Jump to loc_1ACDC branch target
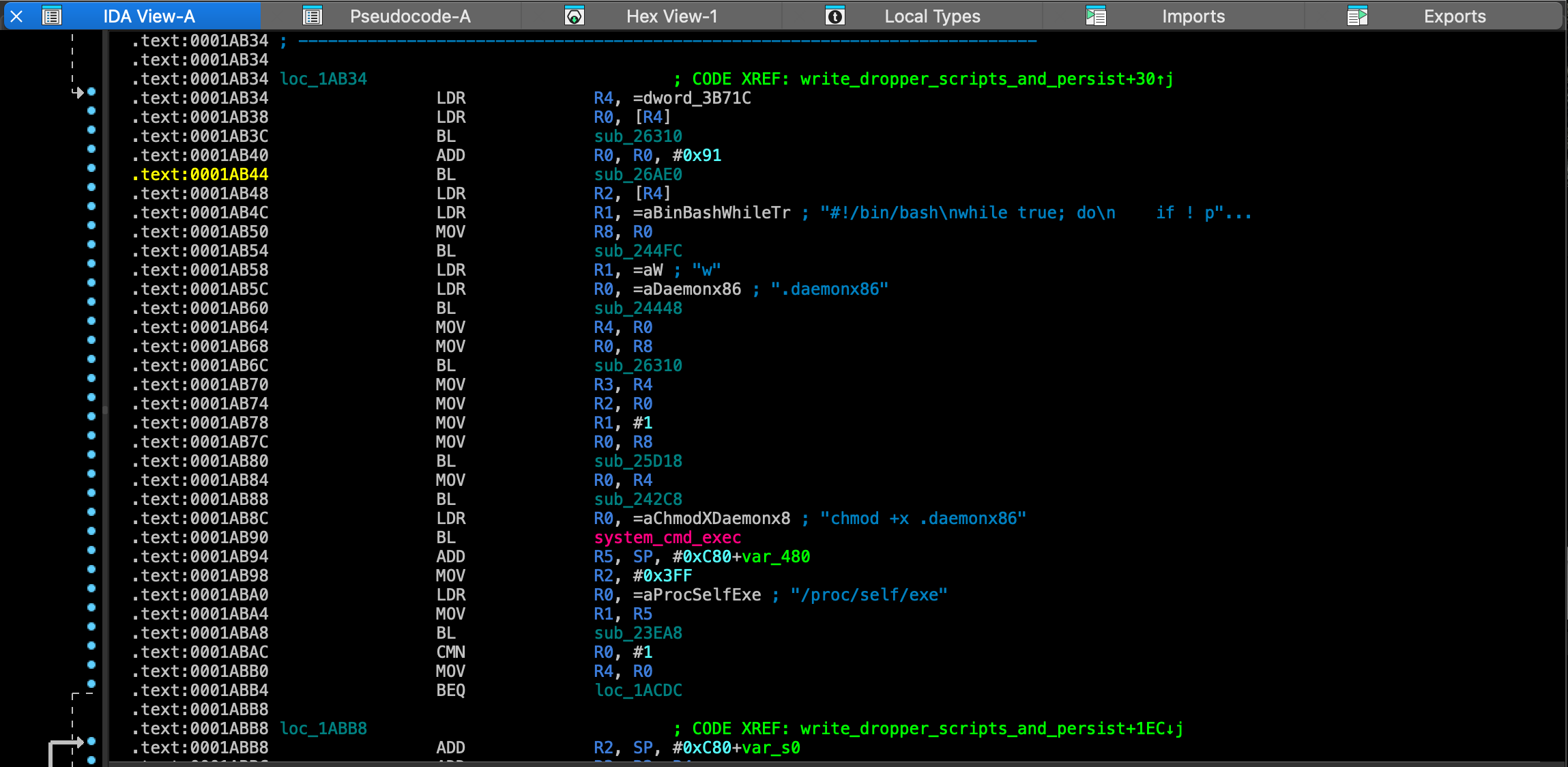The width and height of the screenshot is (1568, 767). point(638,691)
